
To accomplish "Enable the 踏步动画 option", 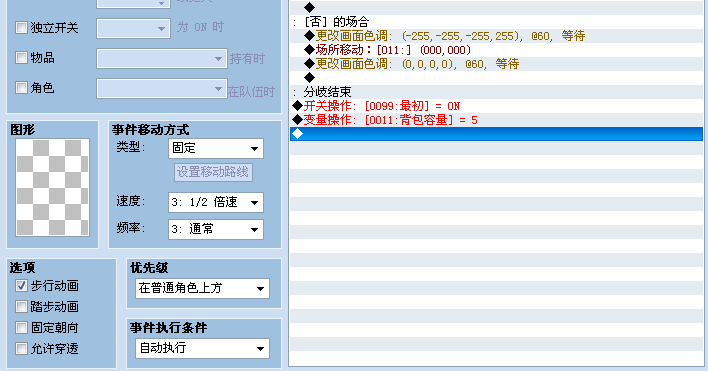I will (21, 306).
